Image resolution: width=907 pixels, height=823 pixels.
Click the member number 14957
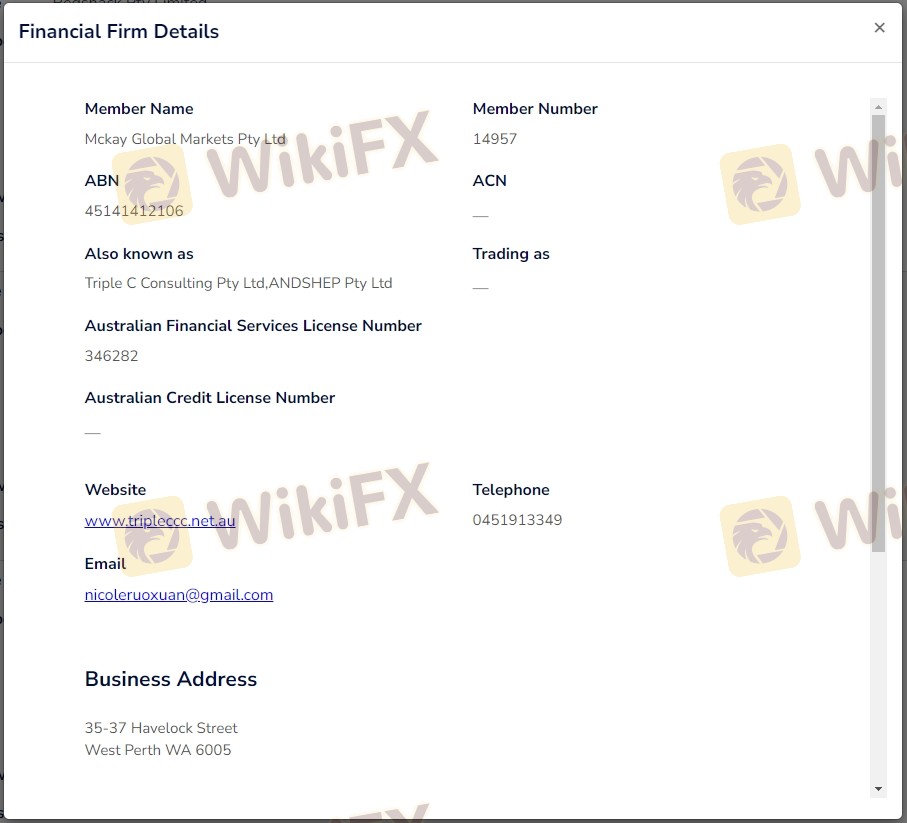pos(495,139)
